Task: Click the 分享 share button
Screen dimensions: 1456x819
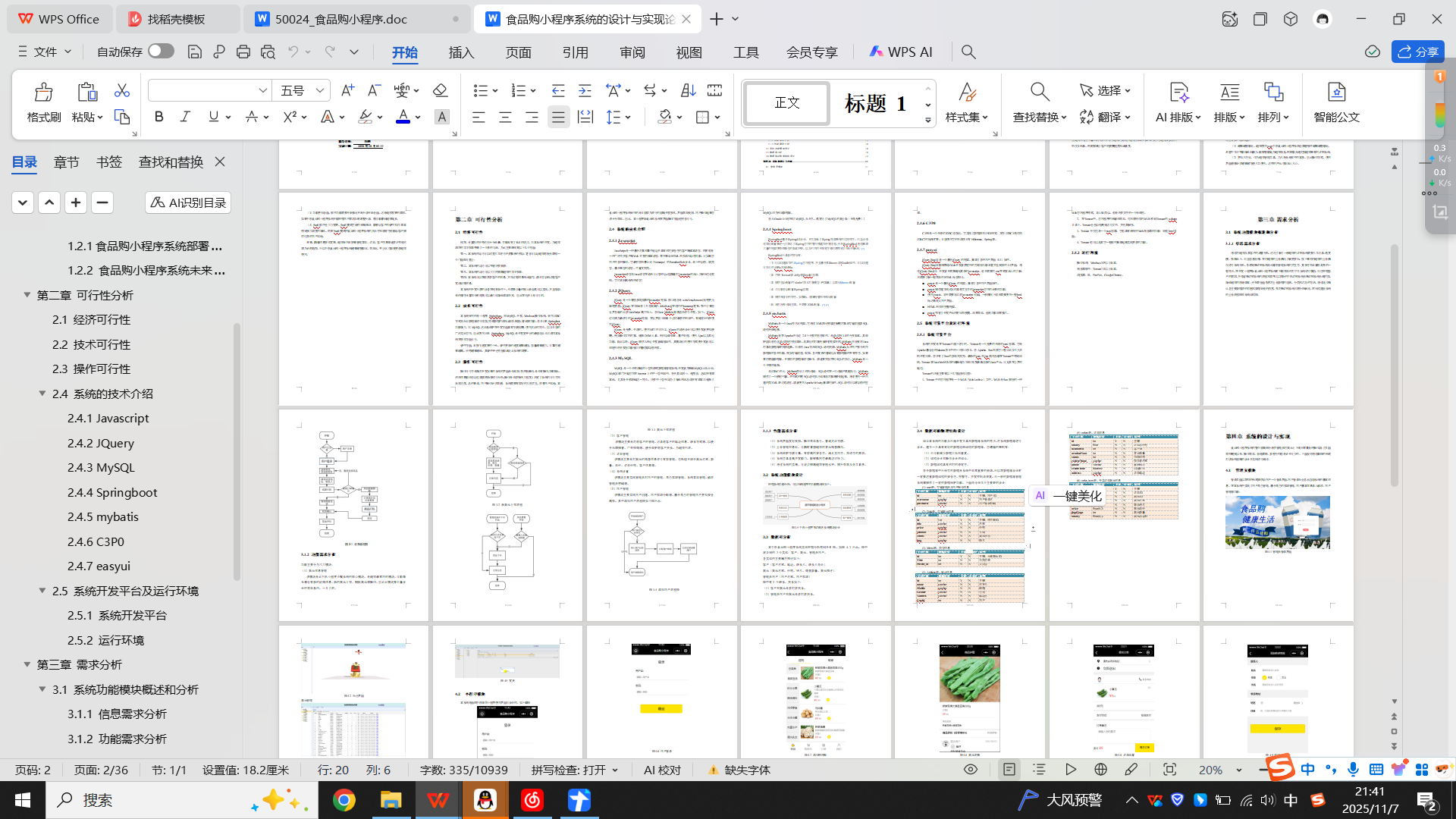Action: pyautogui.click(x=1418, y=52)
